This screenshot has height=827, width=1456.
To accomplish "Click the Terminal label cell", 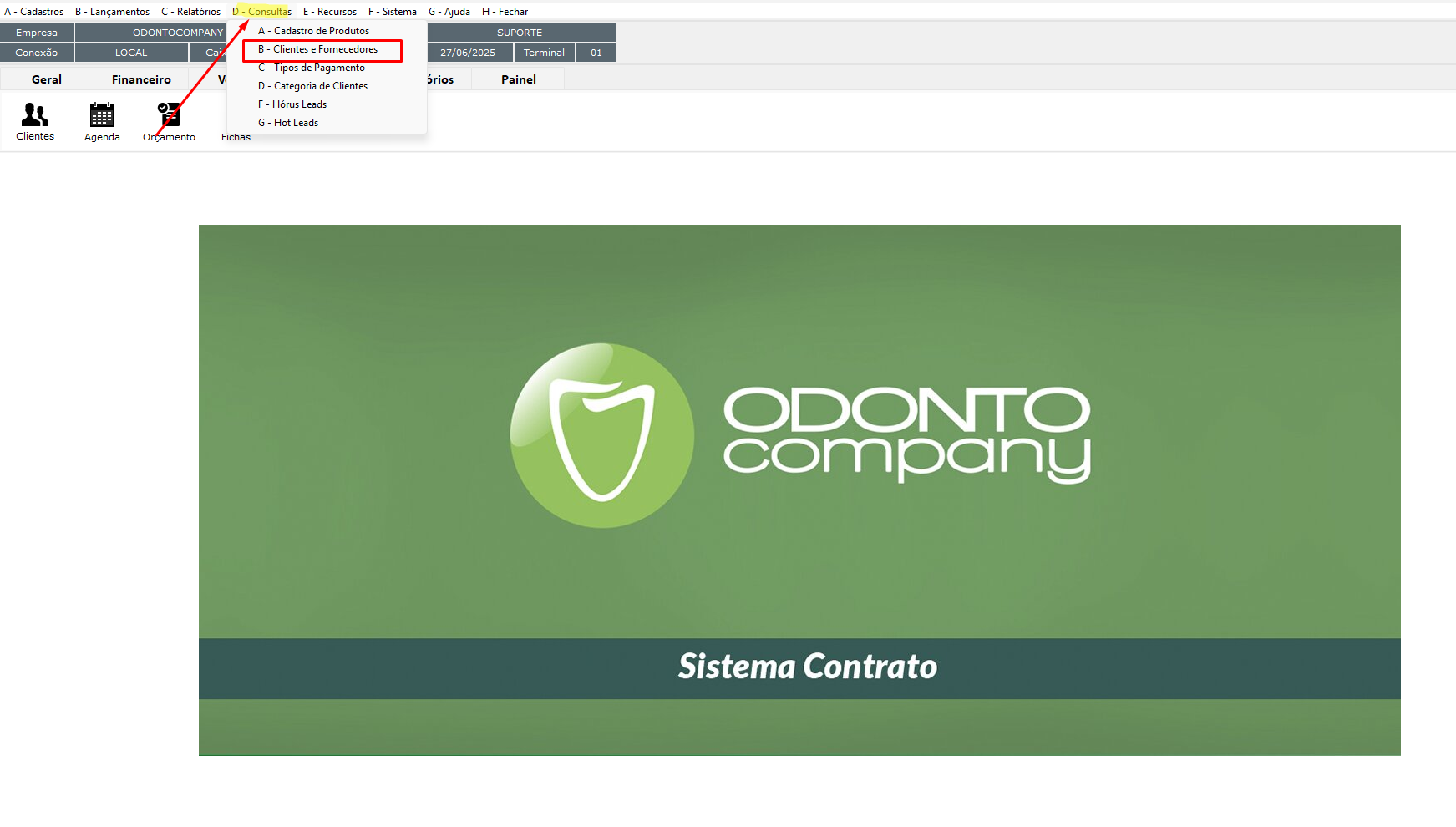I will click(x=545, y=53).
